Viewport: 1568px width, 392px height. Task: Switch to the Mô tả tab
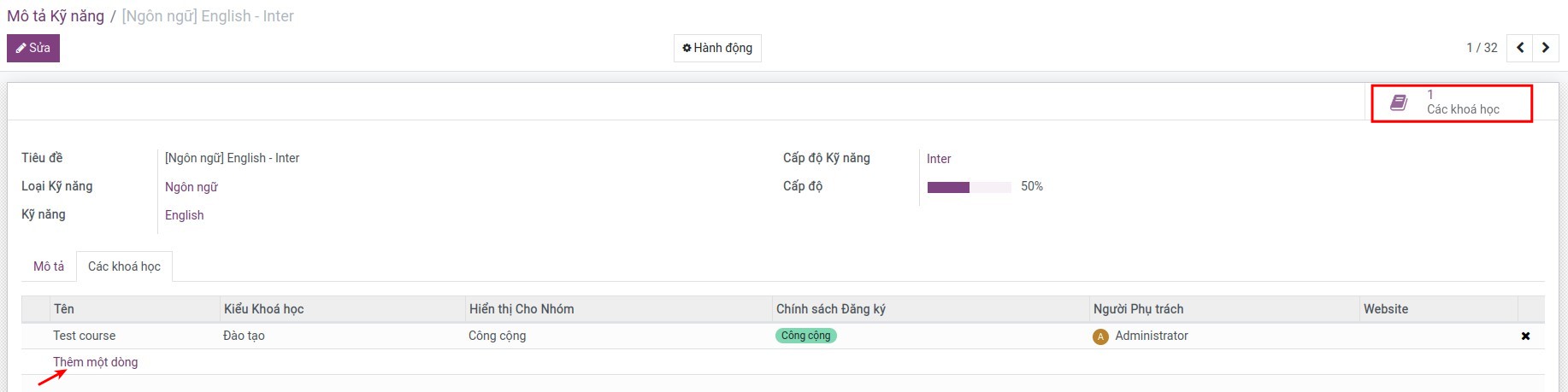49,266
